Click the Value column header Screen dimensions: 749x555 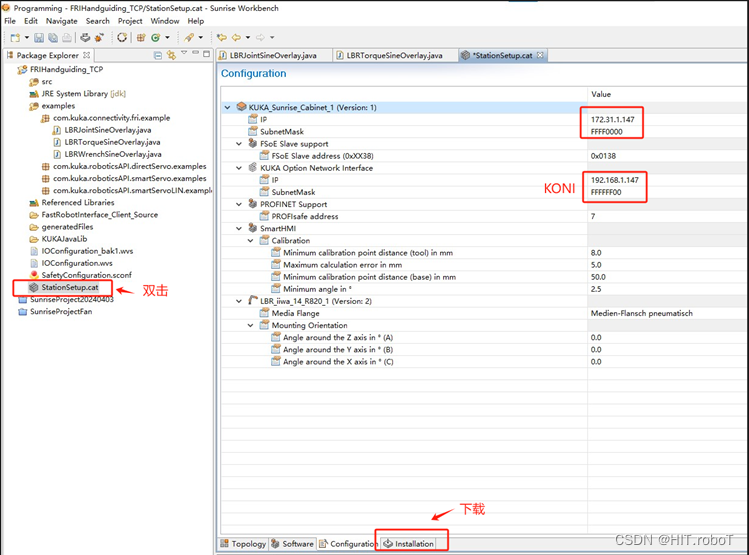pyautogui.click(x=601, y=94)
